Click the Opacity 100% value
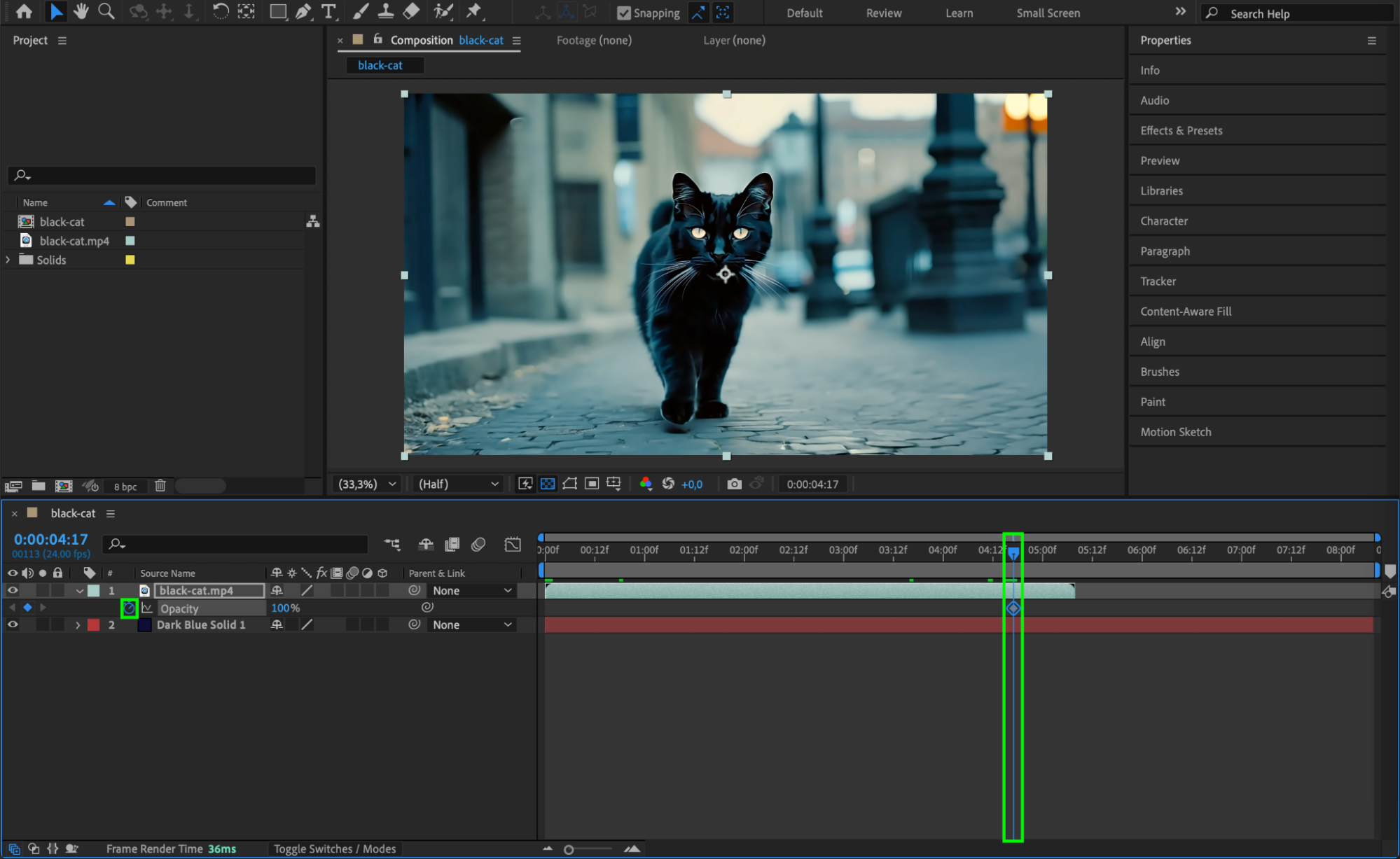 click(x=281, y=608)
